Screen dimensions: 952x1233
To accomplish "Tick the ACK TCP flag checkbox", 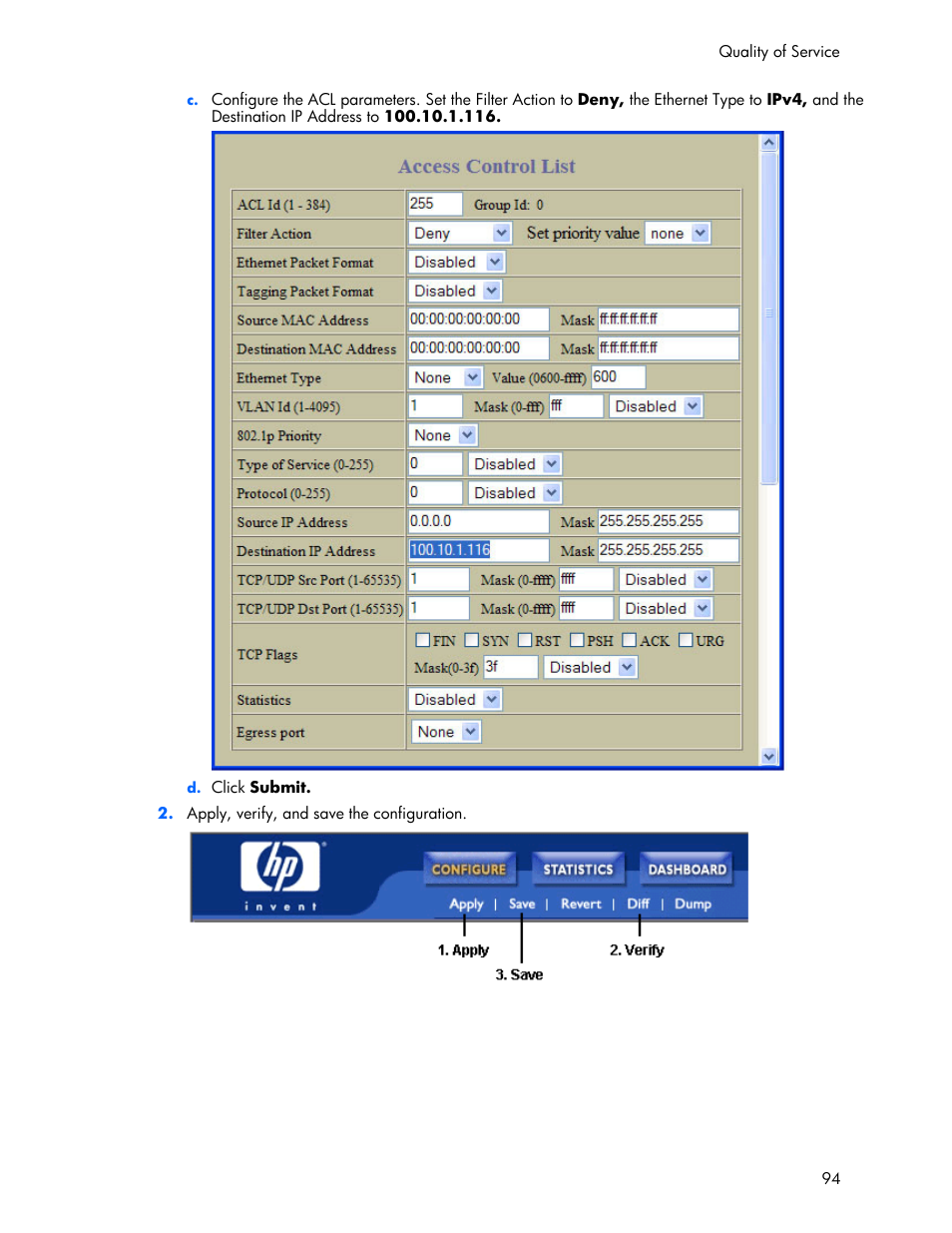I will [x=630, y=640].
